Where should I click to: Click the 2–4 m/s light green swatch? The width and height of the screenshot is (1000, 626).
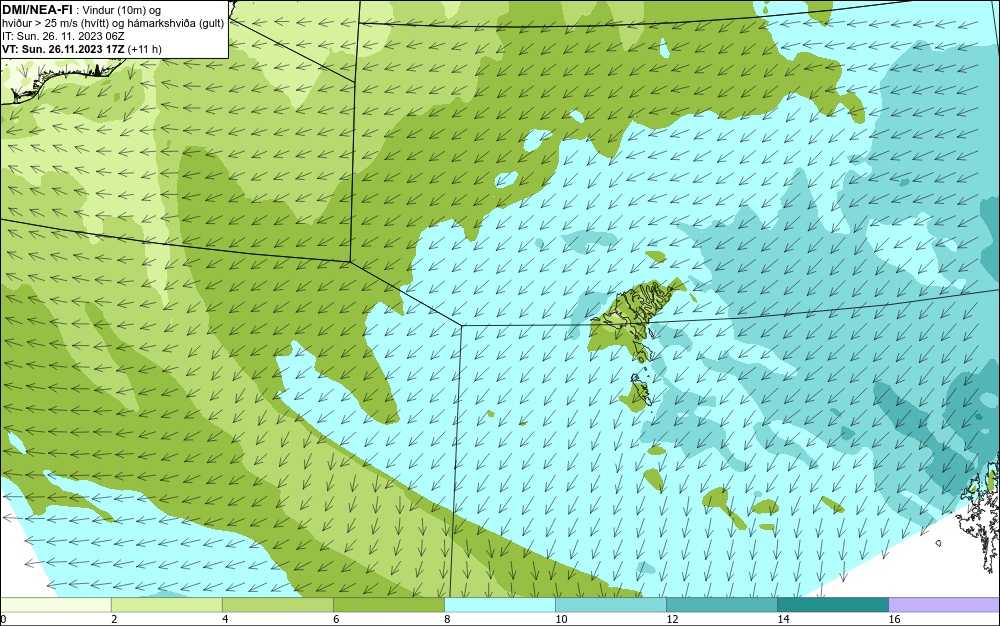[166, 604]
